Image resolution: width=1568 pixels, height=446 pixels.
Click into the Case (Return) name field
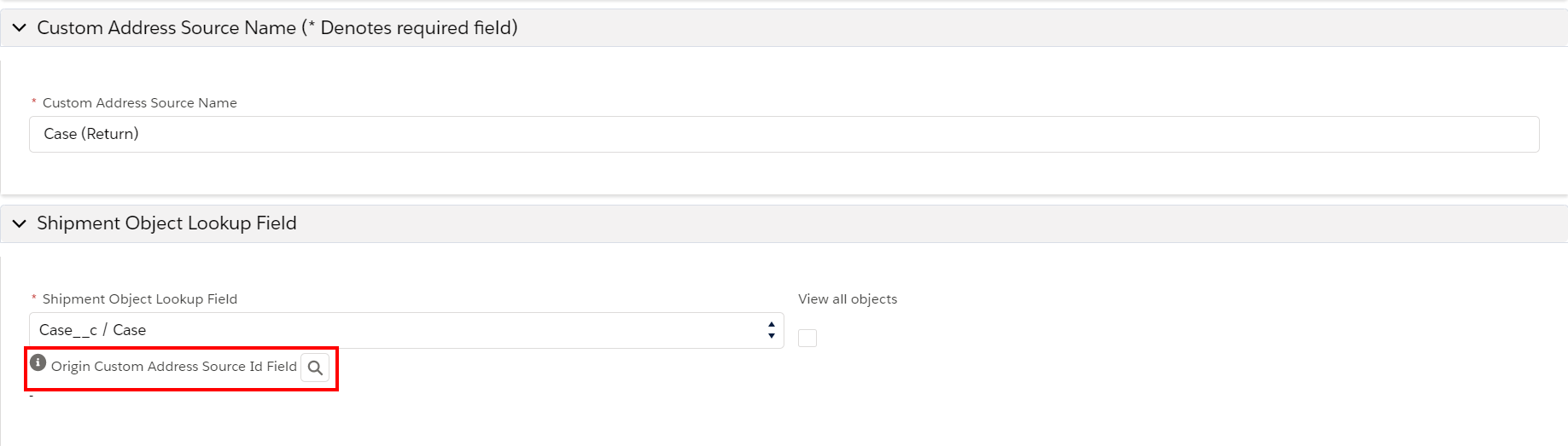point(784,134)
